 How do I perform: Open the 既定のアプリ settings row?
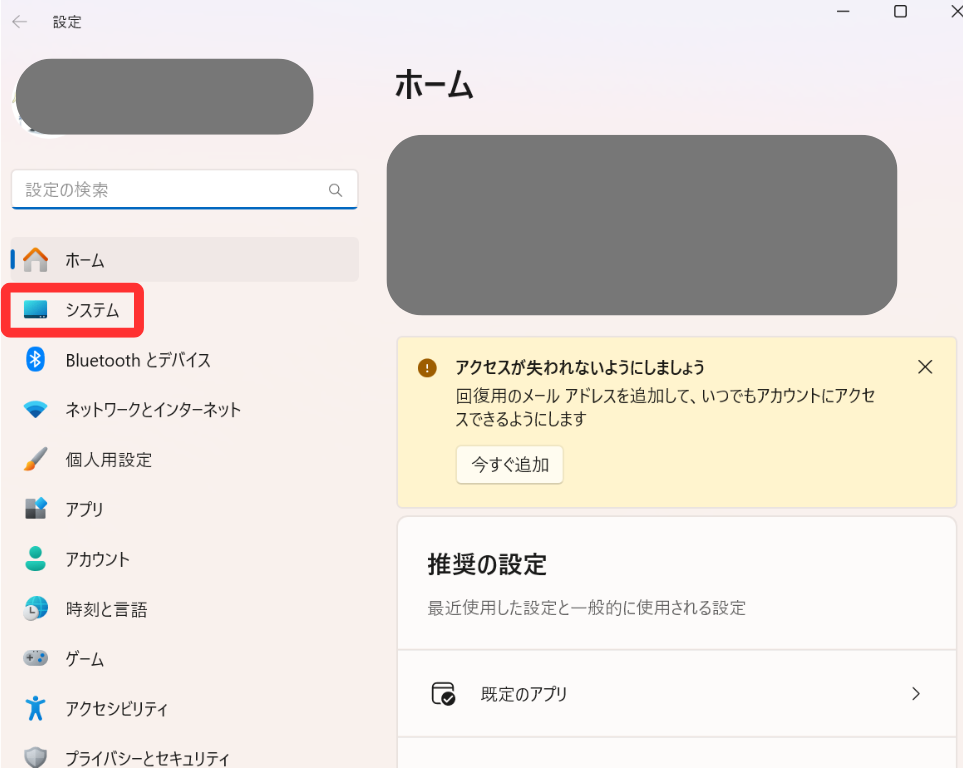[677, 694]
